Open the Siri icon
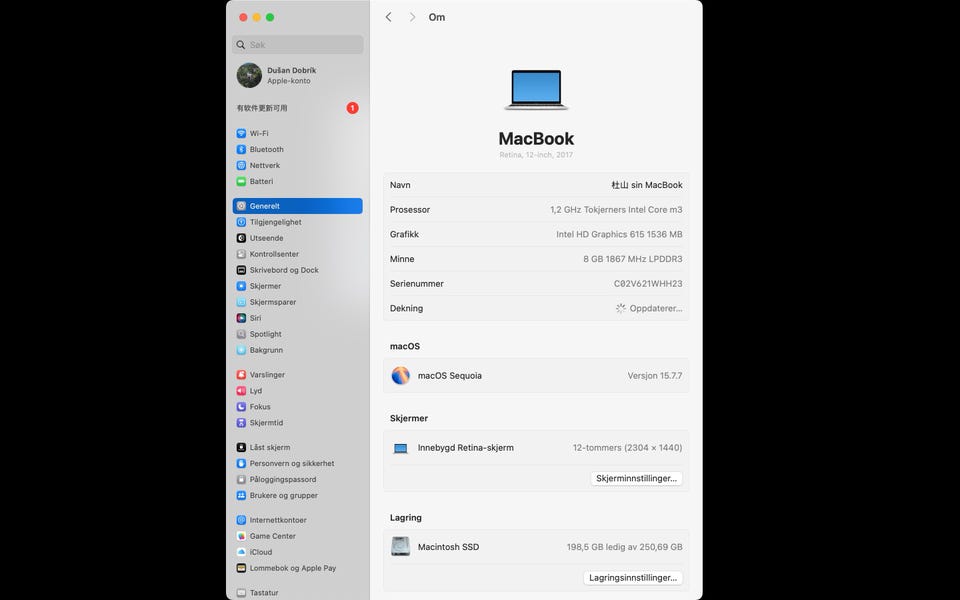960x600 pixels. tap(241, 318)
